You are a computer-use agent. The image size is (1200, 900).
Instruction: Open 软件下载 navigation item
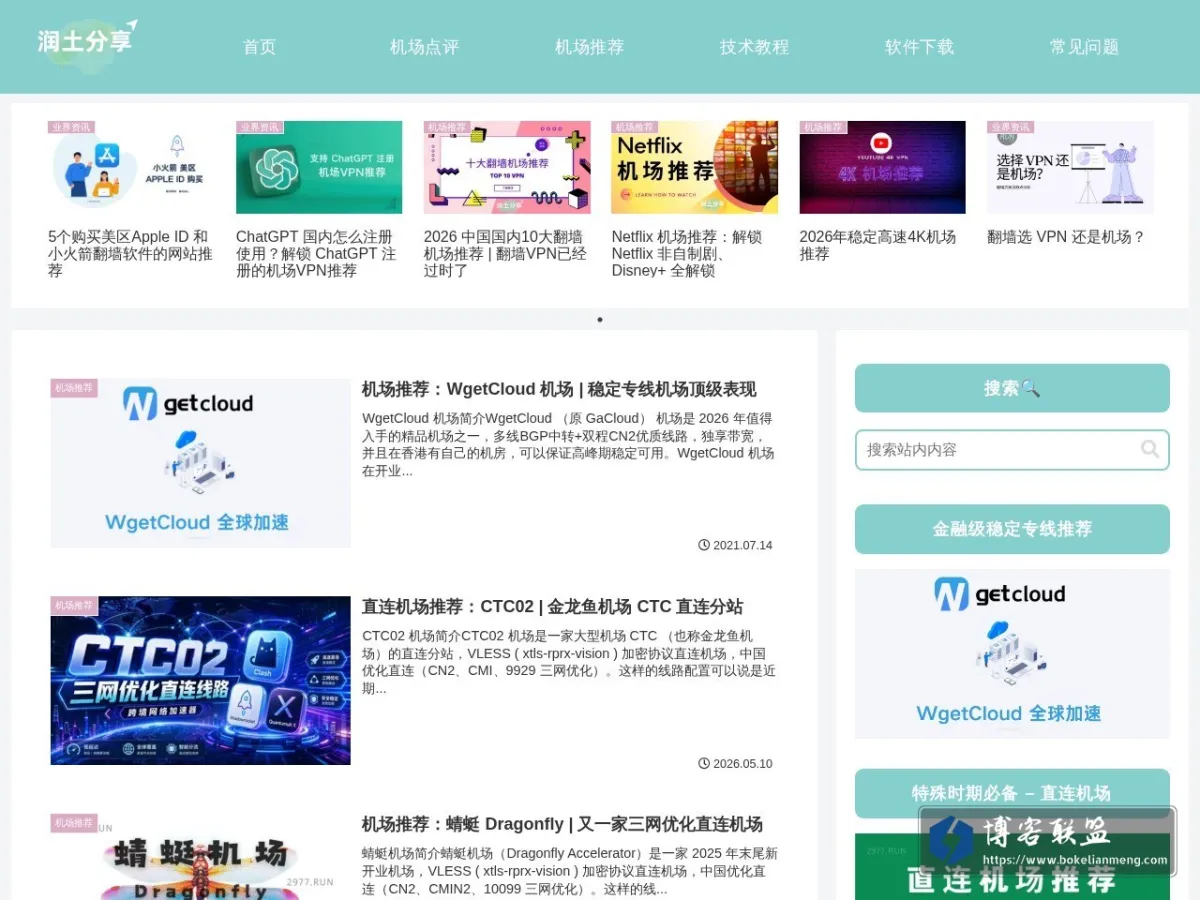point(919,47)
